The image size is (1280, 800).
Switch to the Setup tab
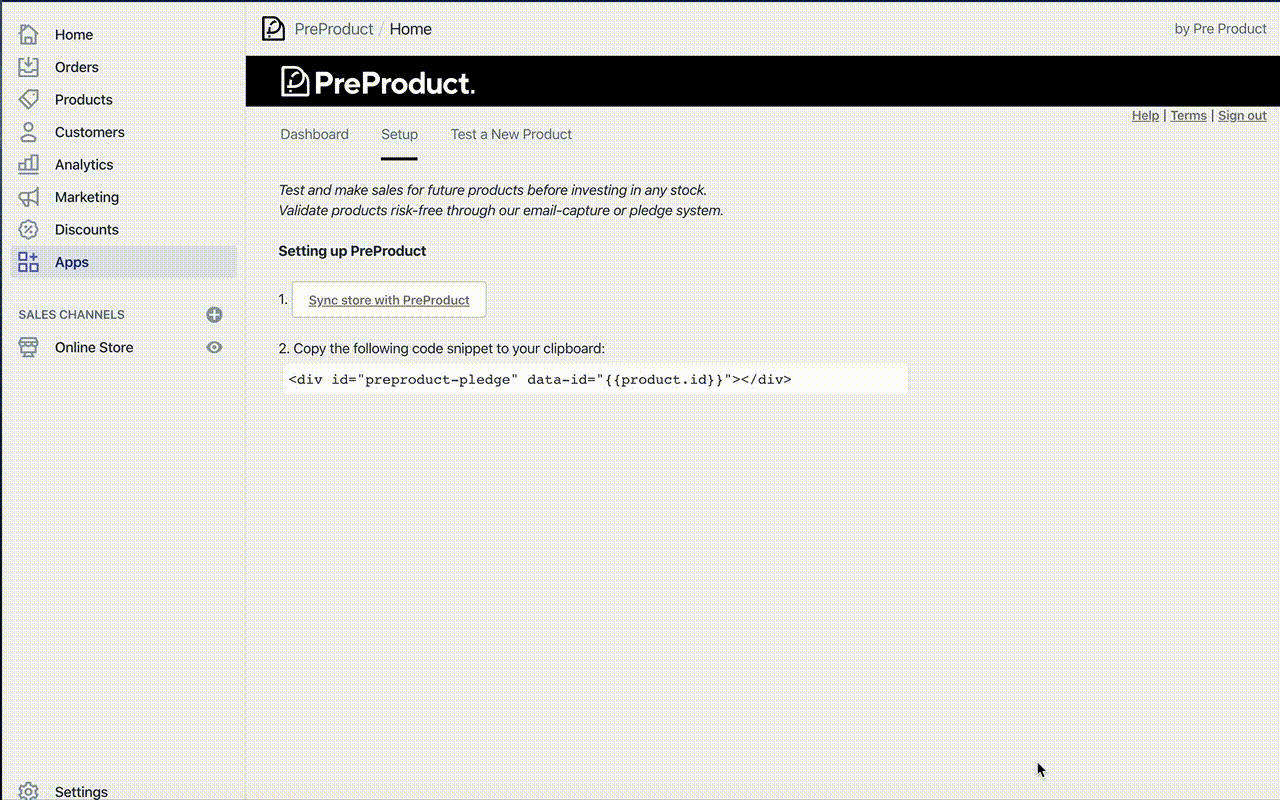tap(399, 134)
